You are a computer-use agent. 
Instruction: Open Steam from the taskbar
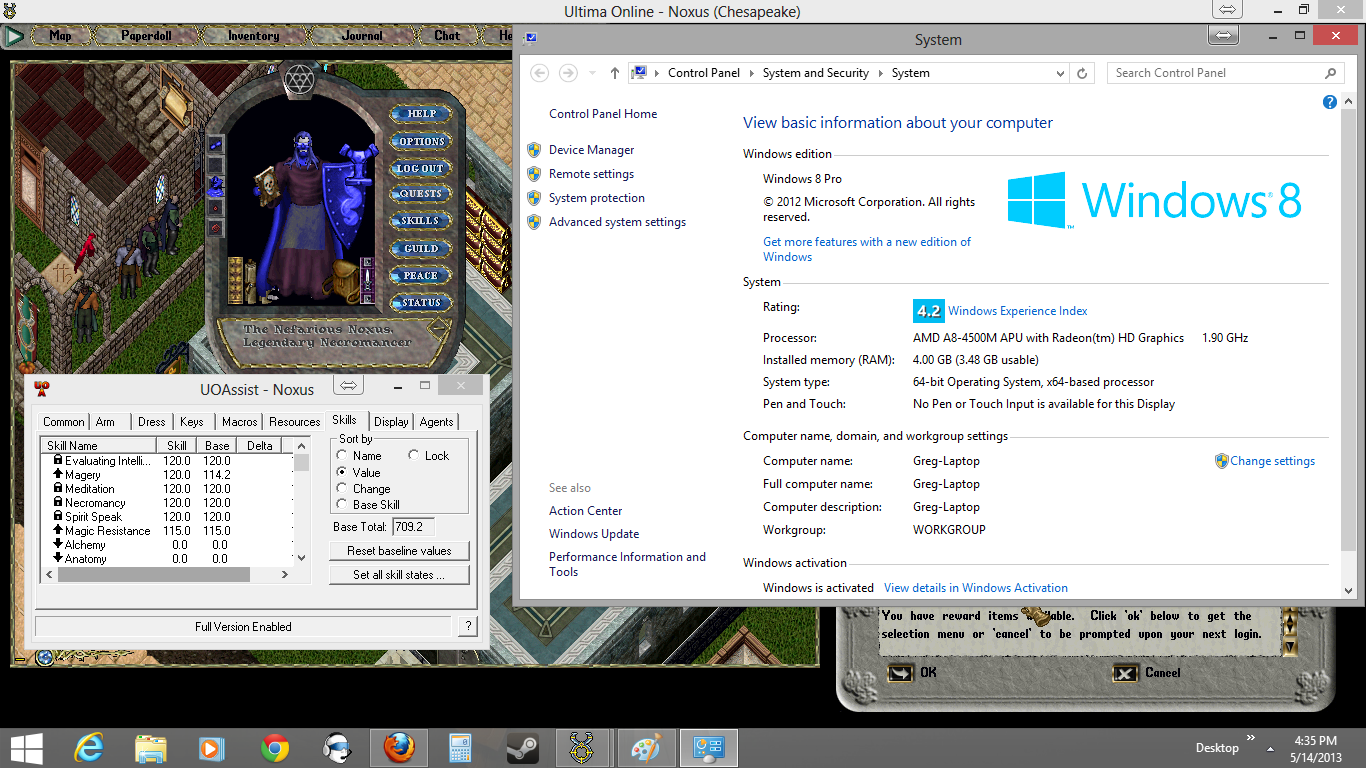point(522,748)
